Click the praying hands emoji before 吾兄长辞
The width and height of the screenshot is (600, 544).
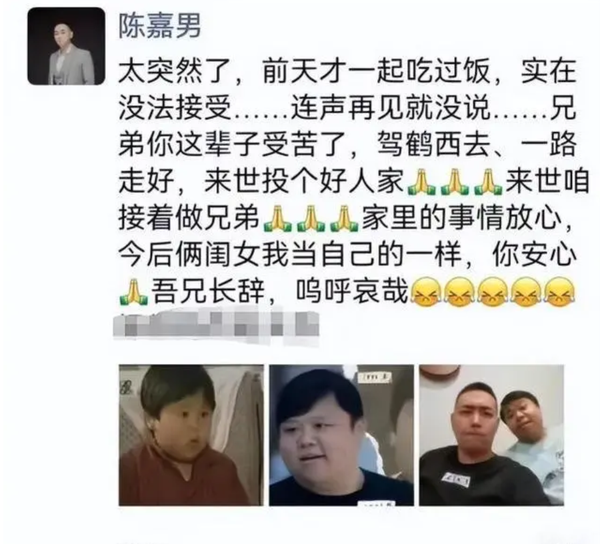tap(133, 293)
